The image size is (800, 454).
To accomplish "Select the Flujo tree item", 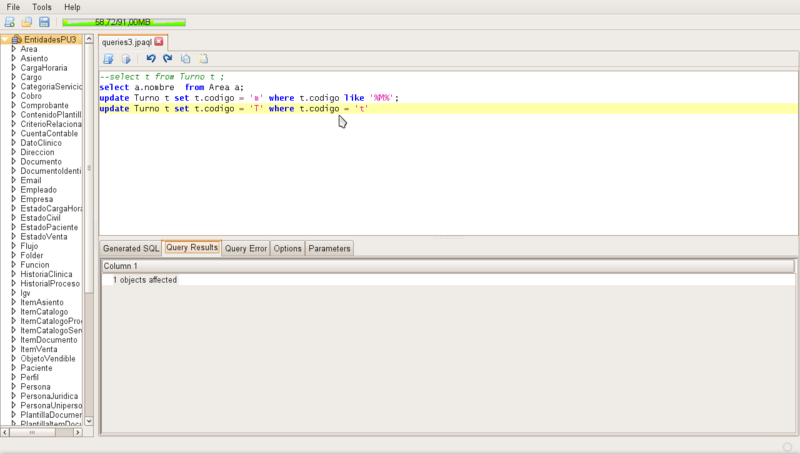I will tap(29, 246).
